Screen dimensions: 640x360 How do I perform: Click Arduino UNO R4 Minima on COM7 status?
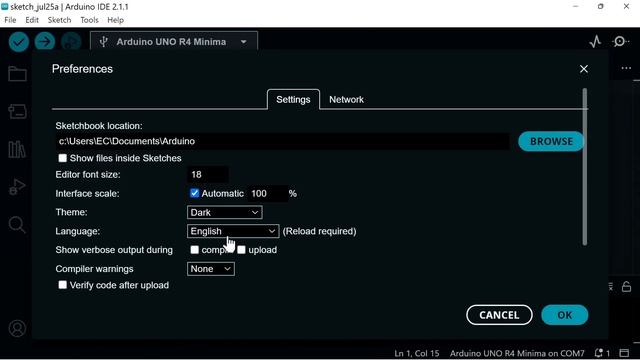pos(517,353)
